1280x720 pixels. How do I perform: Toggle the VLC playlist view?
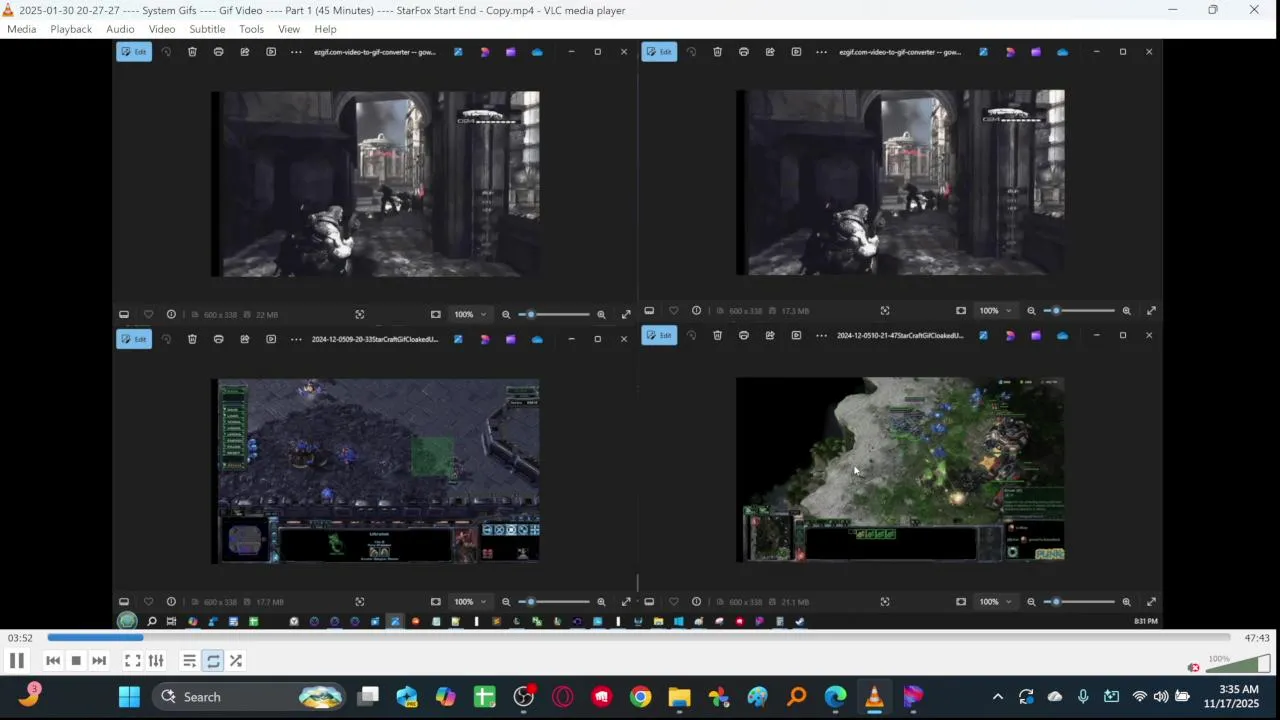[x=189, y=661]
